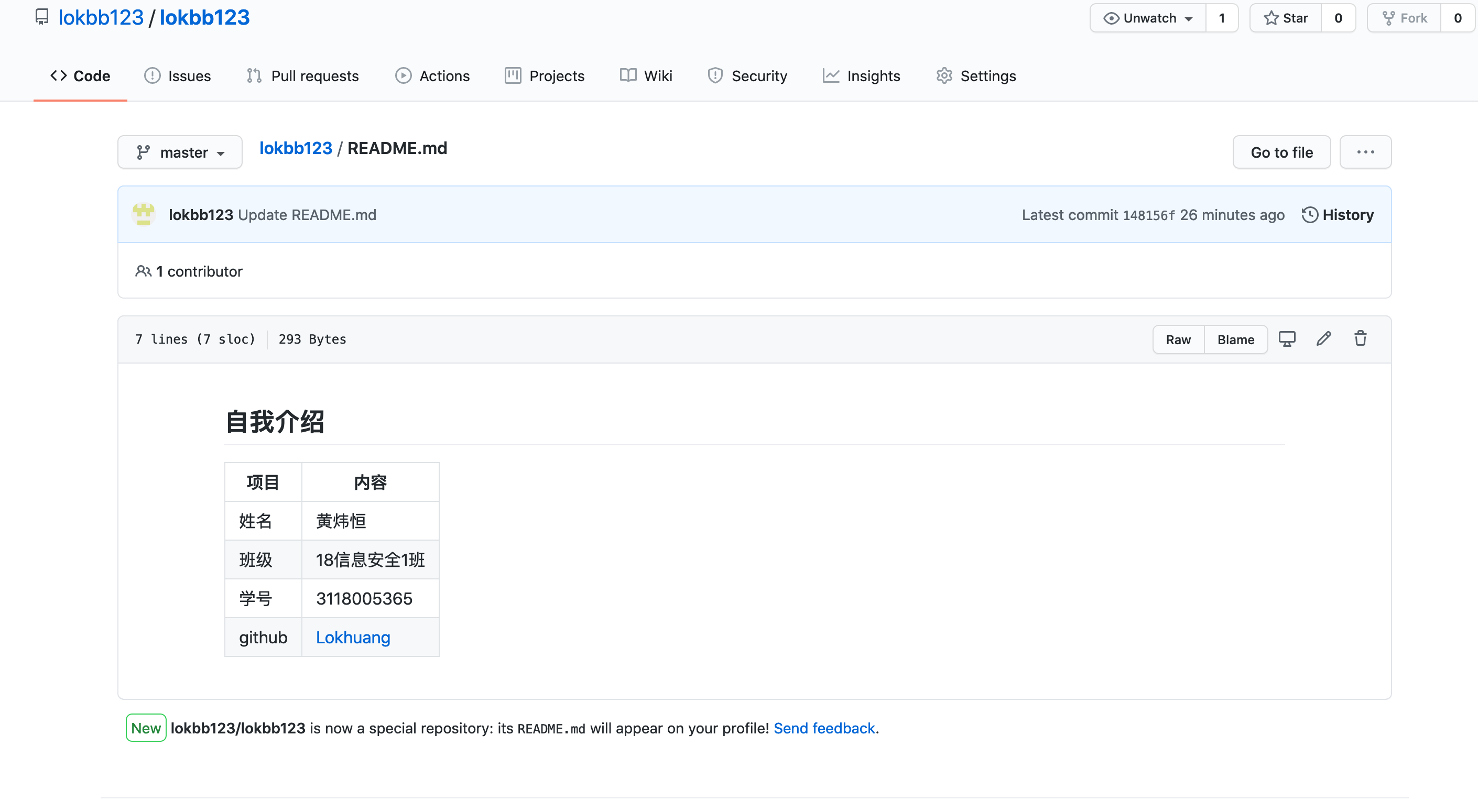Go to the Insights tab

point(861,75)
